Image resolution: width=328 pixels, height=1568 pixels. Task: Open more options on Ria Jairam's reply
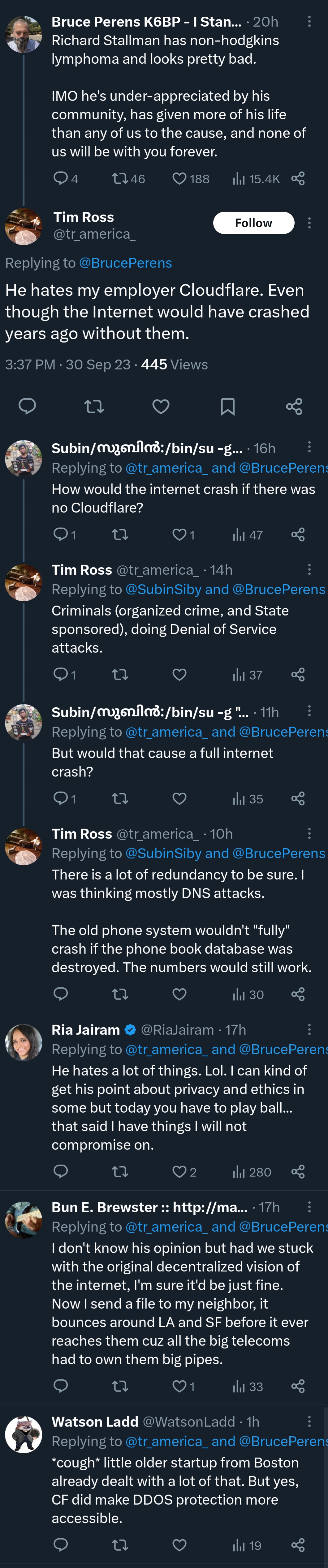tap(309, 1029)
